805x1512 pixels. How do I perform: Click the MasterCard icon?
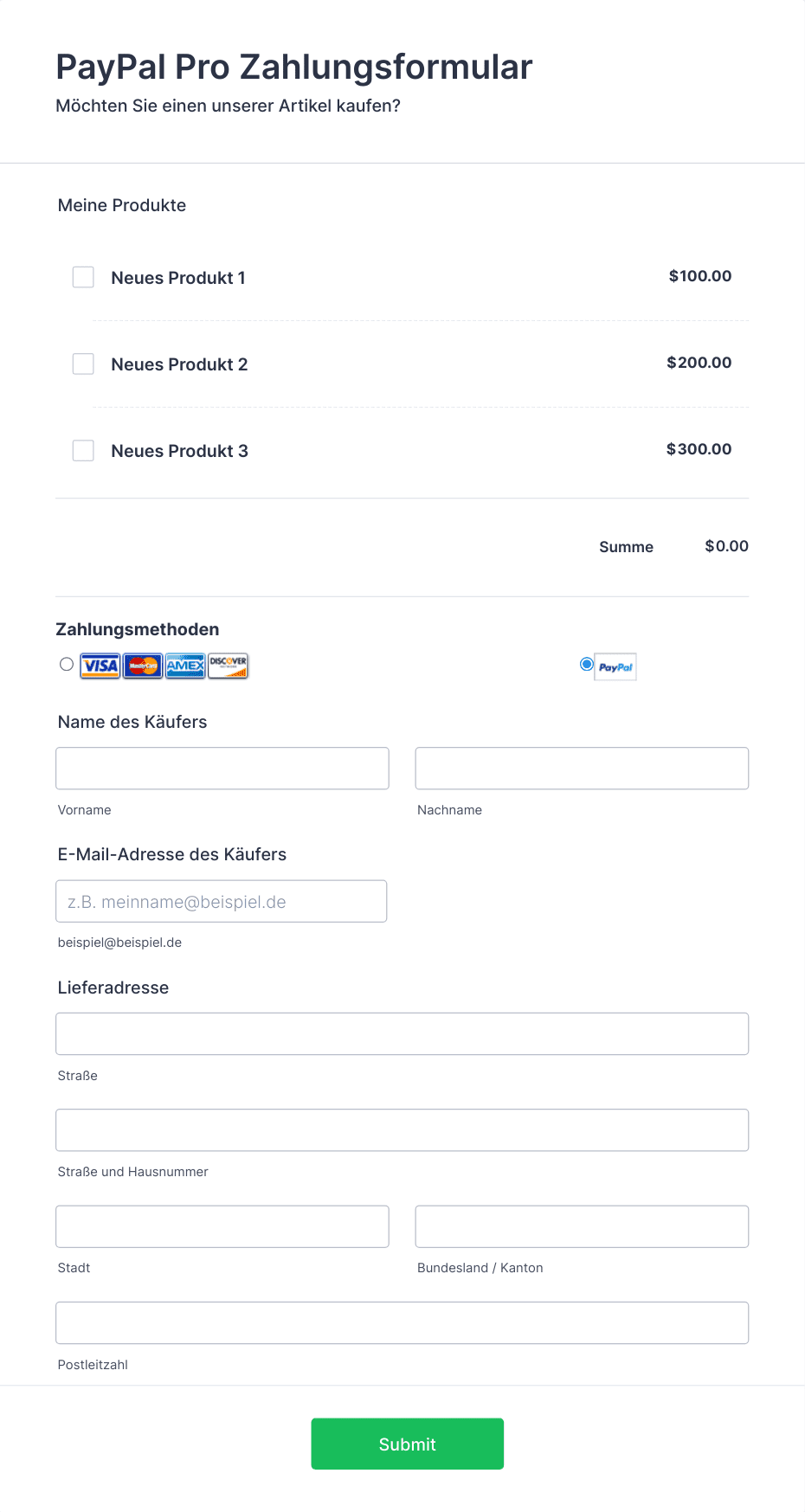(x=143, y=666)
